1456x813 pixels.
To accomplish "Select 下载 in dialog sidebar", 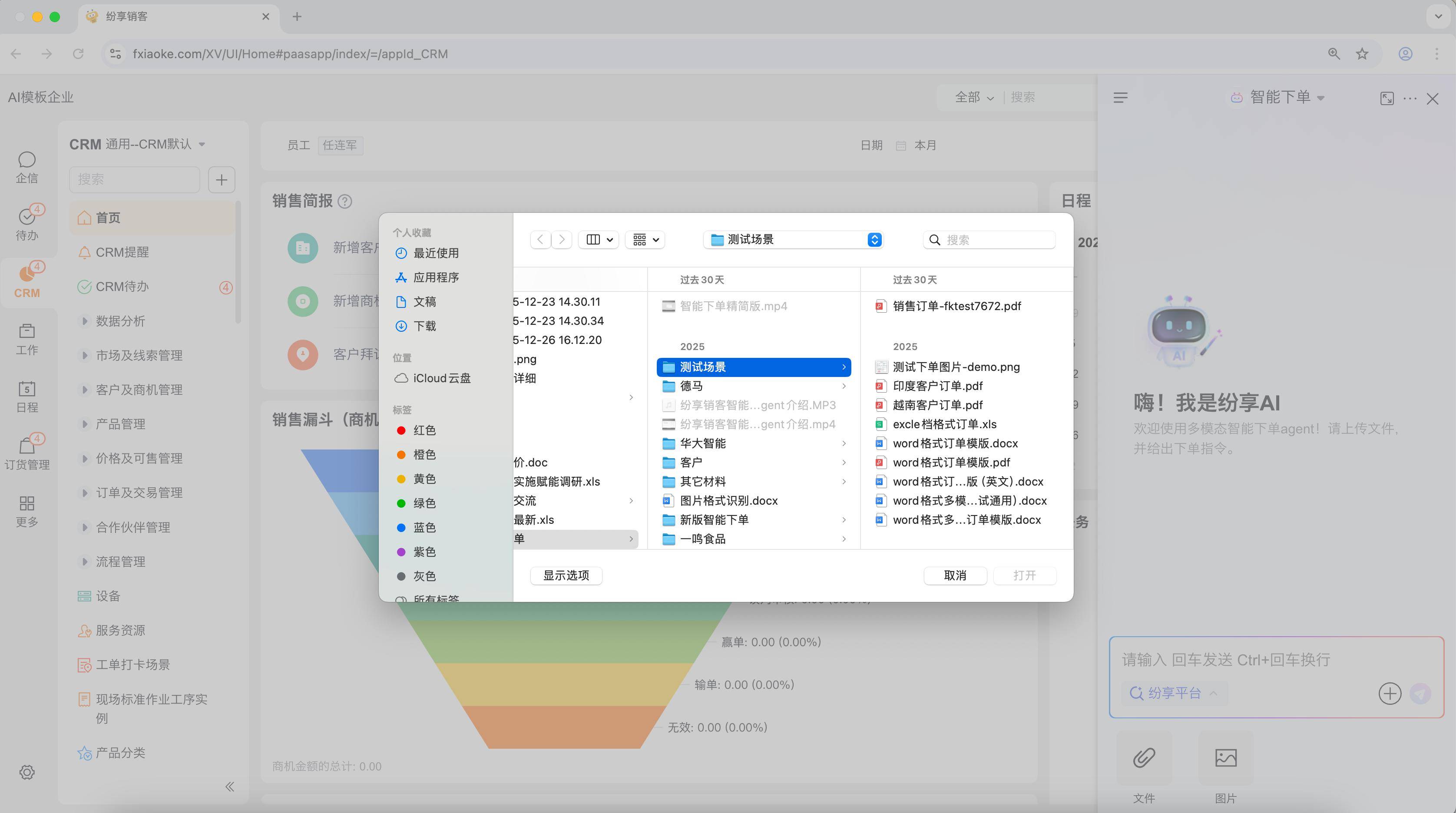I will point(424,326).
